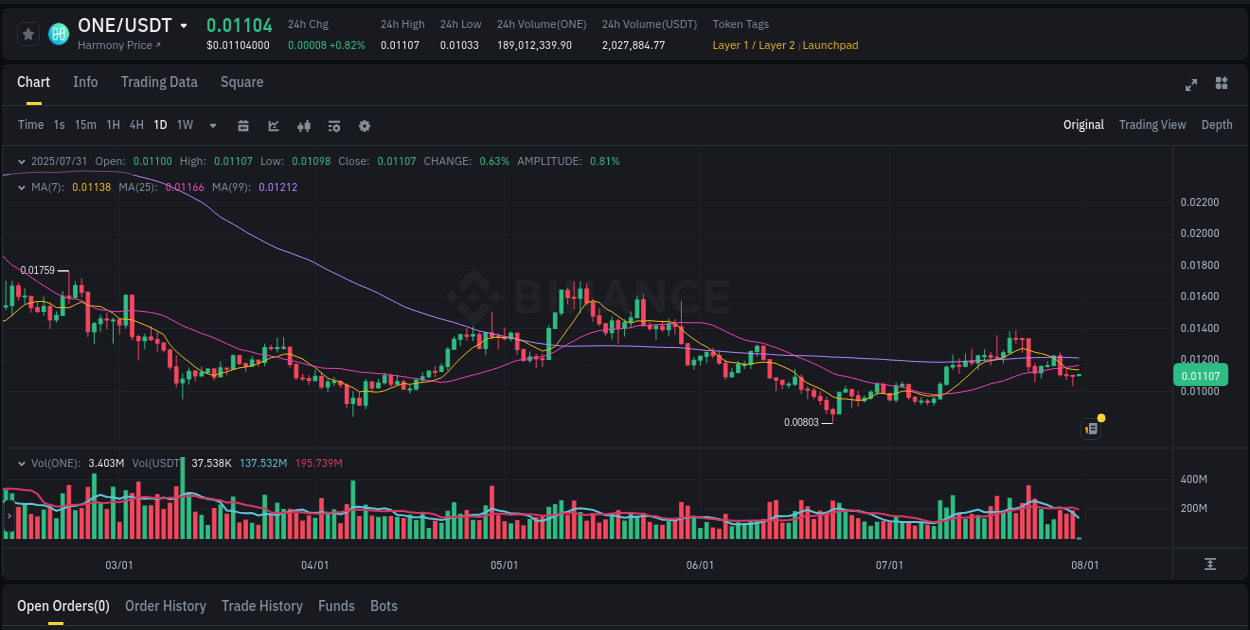Open the calendar date-range picker
This screenshot has height=630, width=1250.
pyautogui.click(x=243, y=126)
